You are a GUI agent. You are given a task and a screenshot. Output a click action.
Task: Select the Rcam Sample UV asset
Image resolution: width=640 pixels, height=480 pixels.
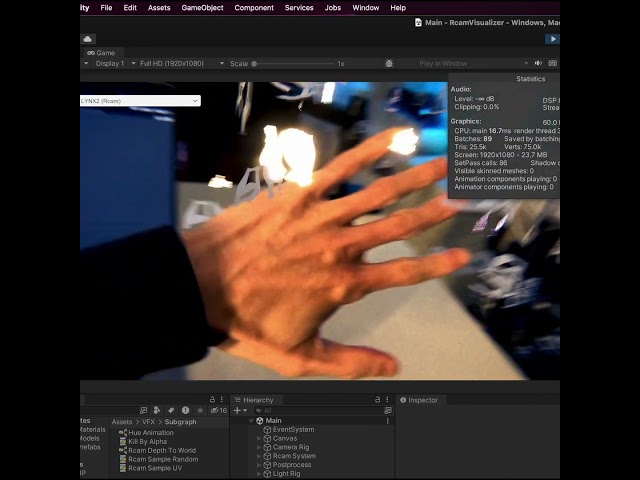(x=155, y=468)
